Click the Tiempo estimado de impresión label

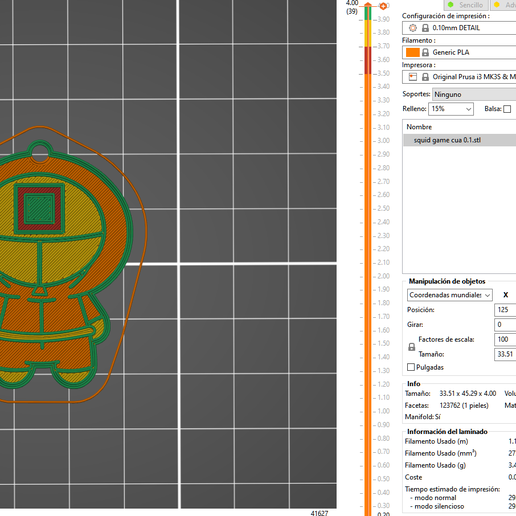pos(452,489)
